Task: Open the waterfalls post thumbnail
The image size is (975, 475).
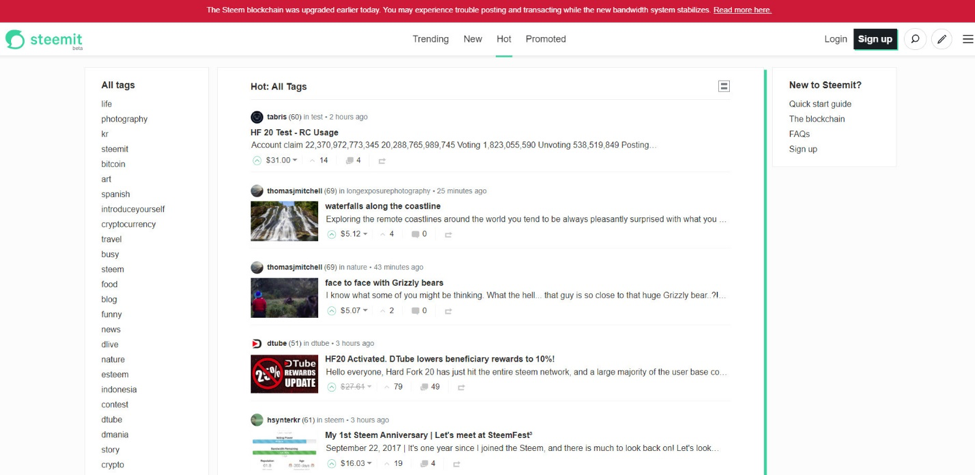Action: 284,221
